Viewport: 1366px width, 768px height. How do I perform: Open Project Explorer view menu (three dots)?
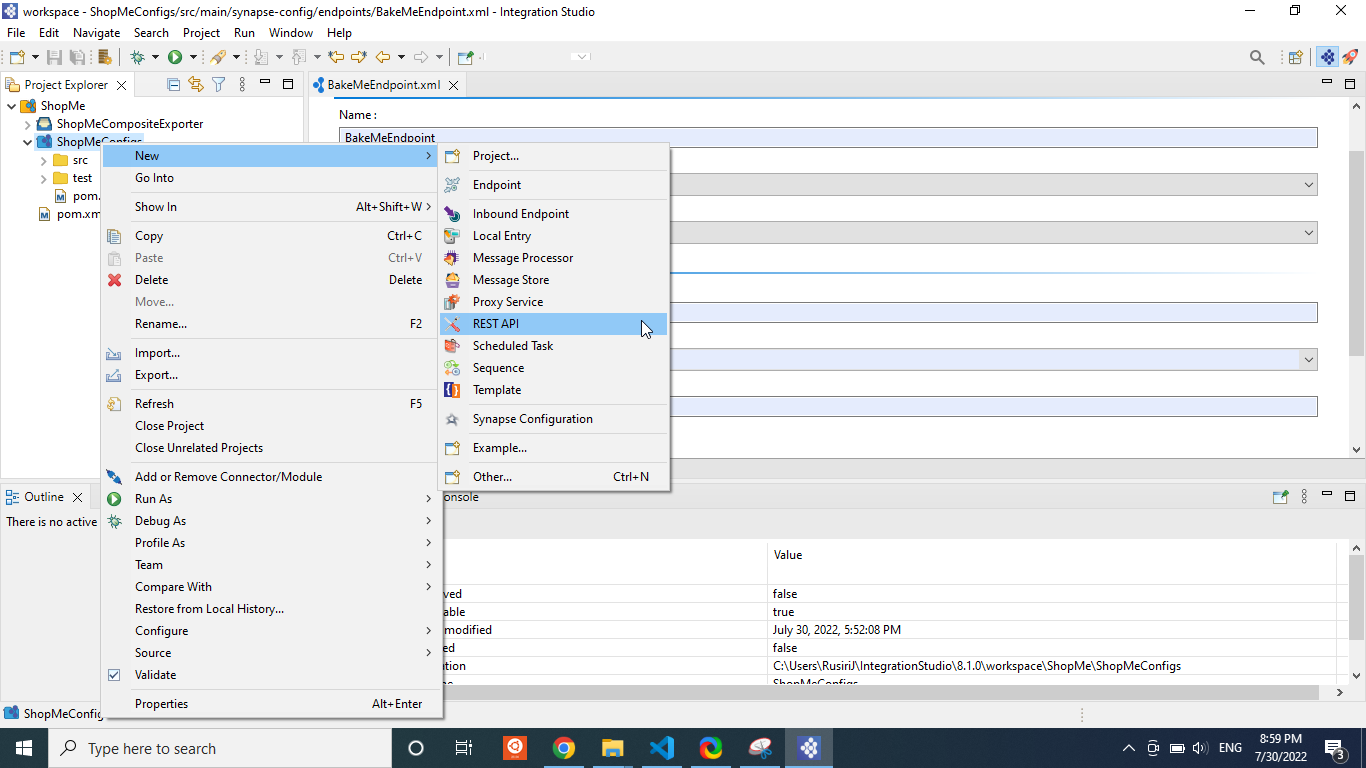pos(242,85)
